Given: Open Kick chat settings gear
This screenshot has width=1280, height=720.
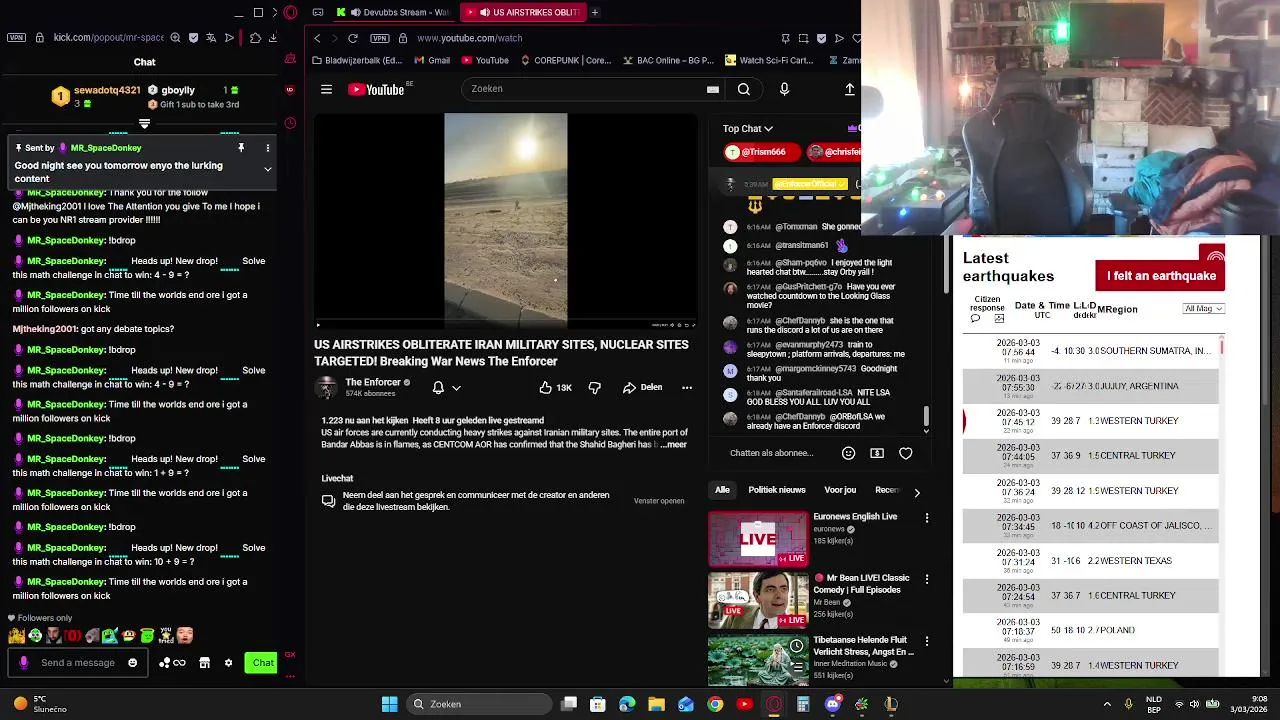Looking at the screenshot, I should tap(228, 662).
